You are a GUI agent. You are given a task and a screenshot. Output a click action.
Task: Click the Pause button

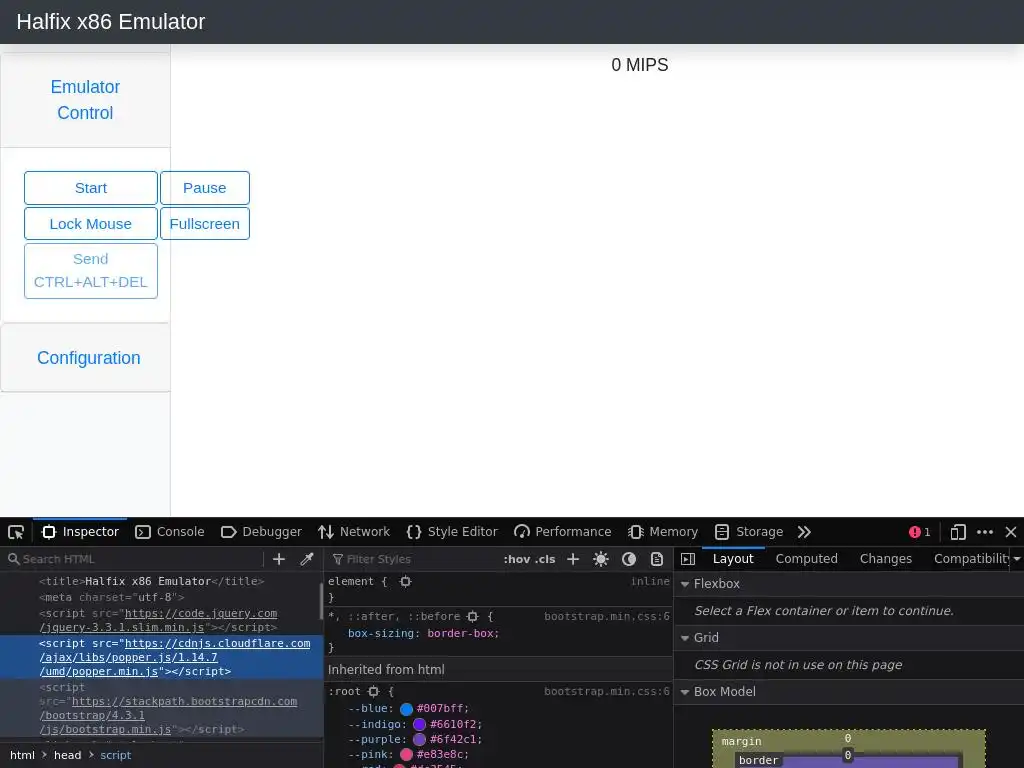204,188
